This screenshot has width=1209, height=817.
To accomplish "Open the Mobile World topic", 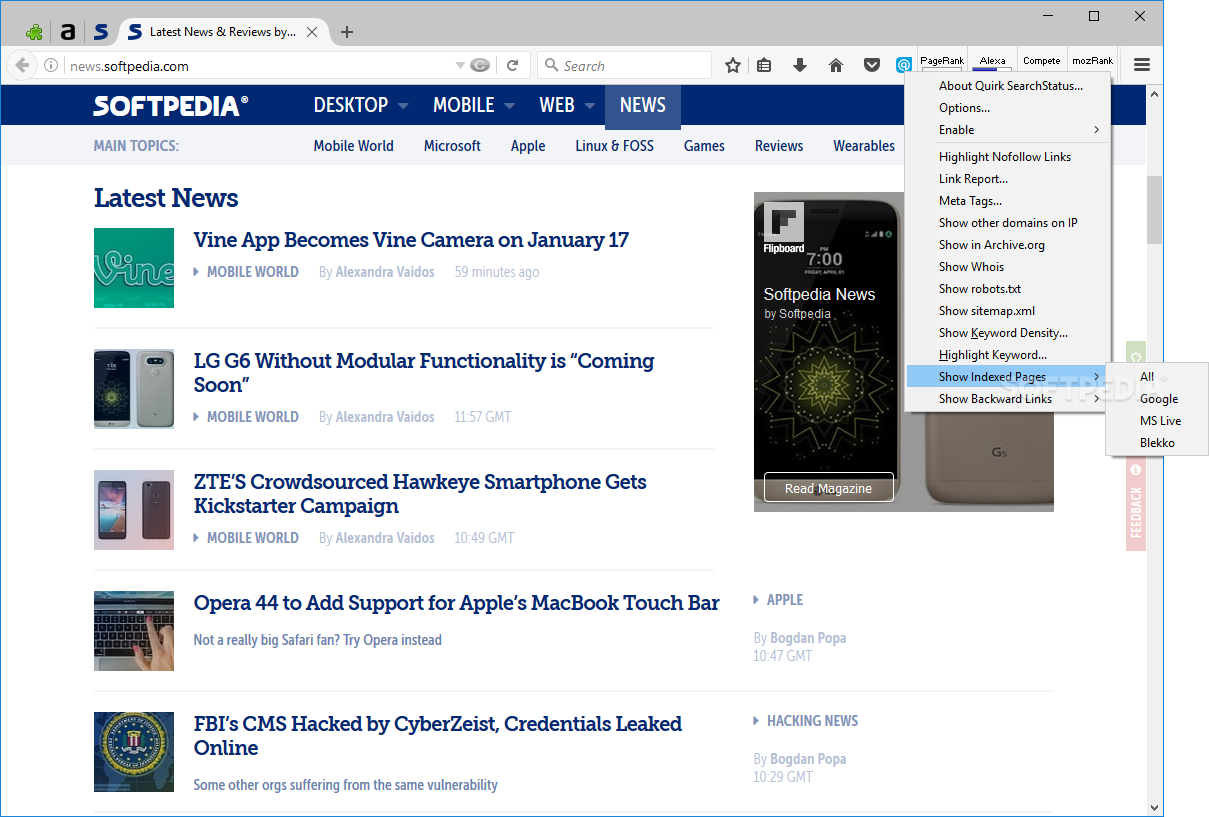I will pos(354,146).
